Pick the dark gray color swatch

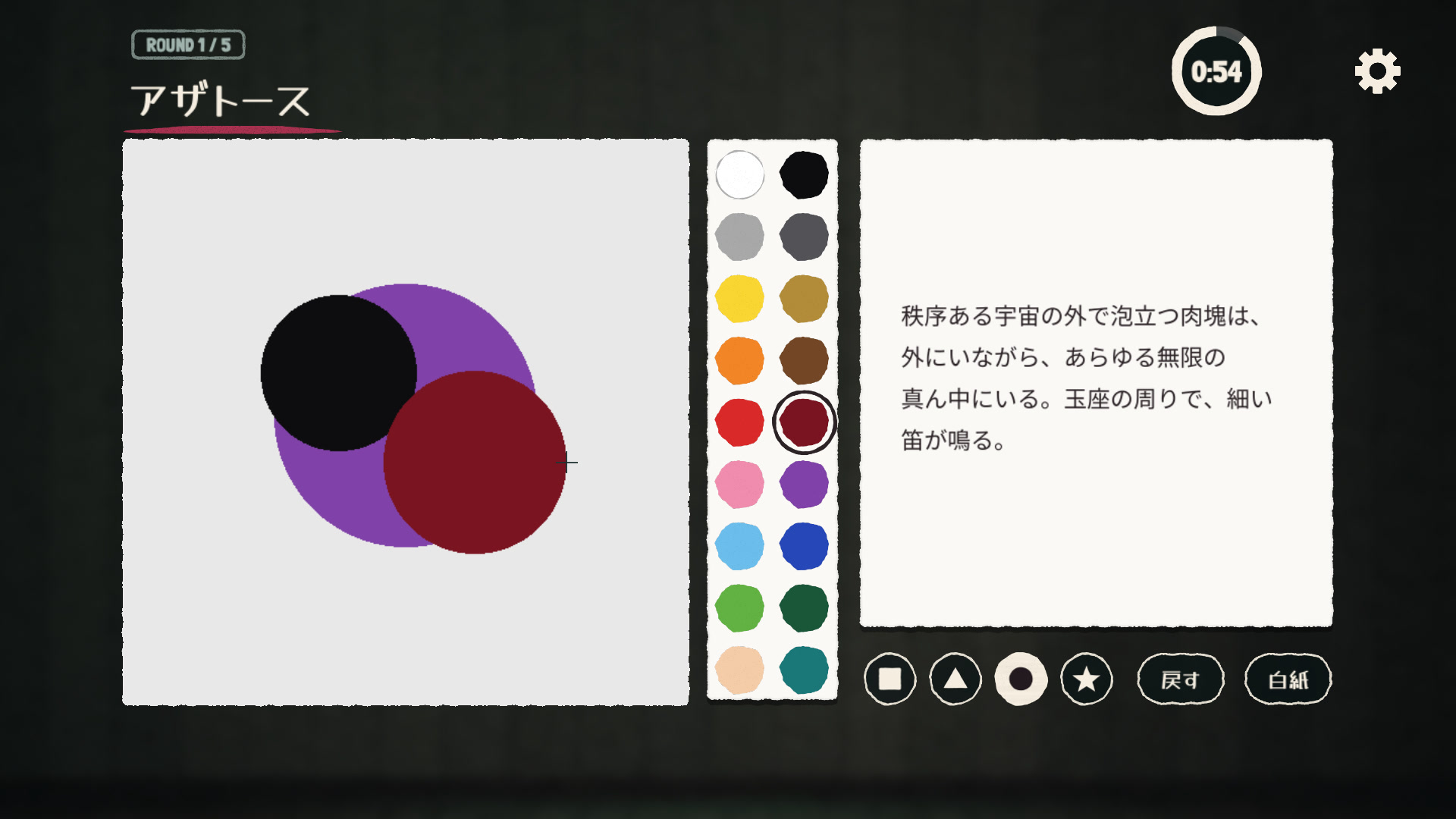[x=804, y=237]
